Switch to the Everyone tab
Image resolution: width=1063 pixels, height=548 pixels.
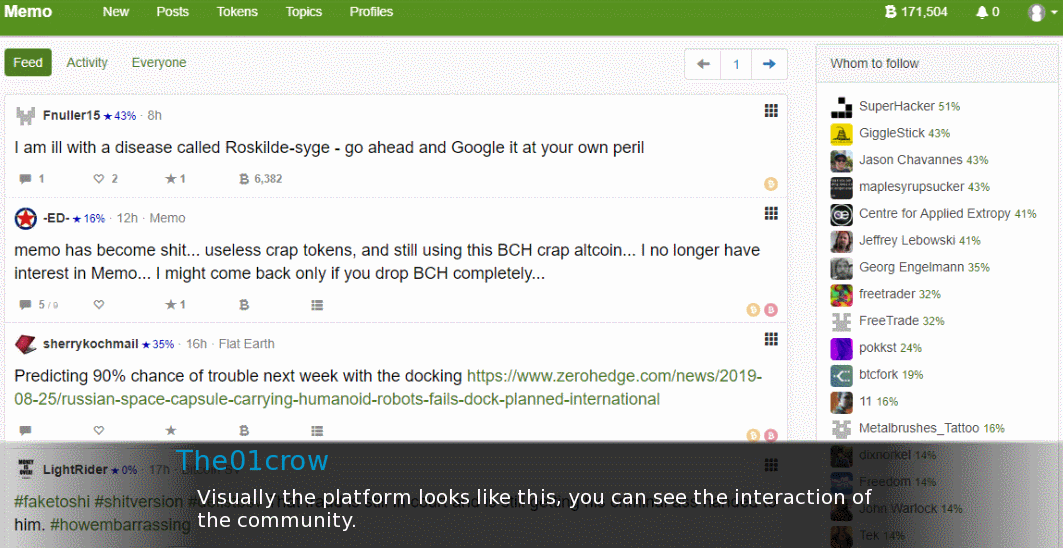tap(159, 62)
